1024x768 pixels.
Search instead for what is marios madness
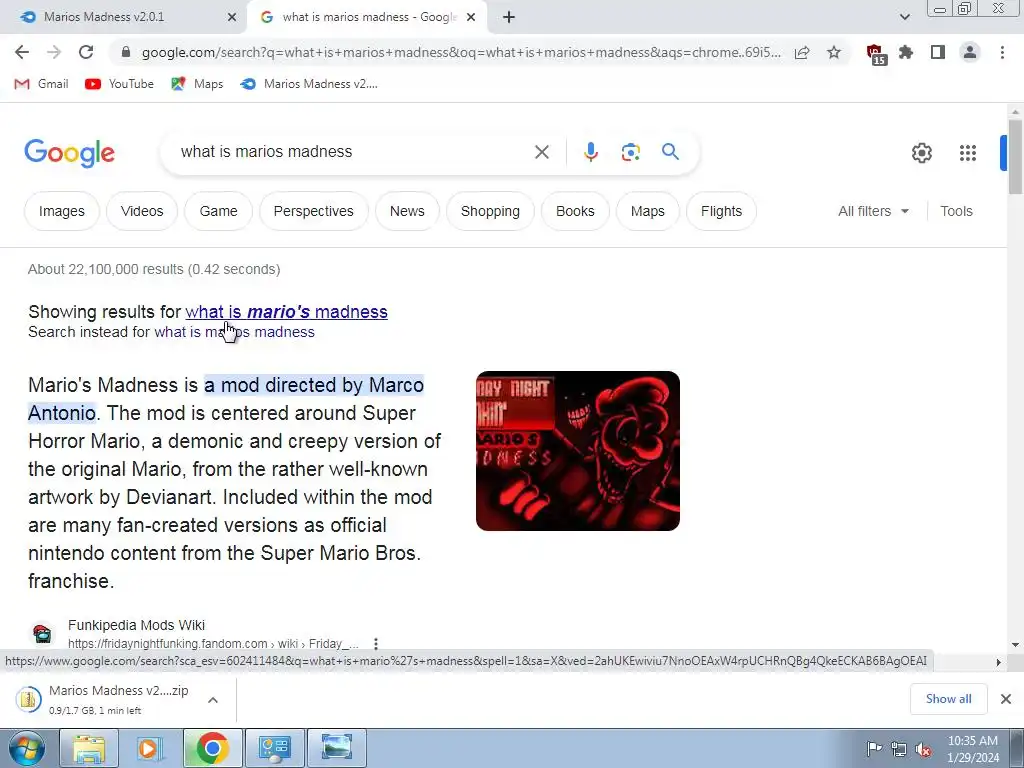coord(234,332)
